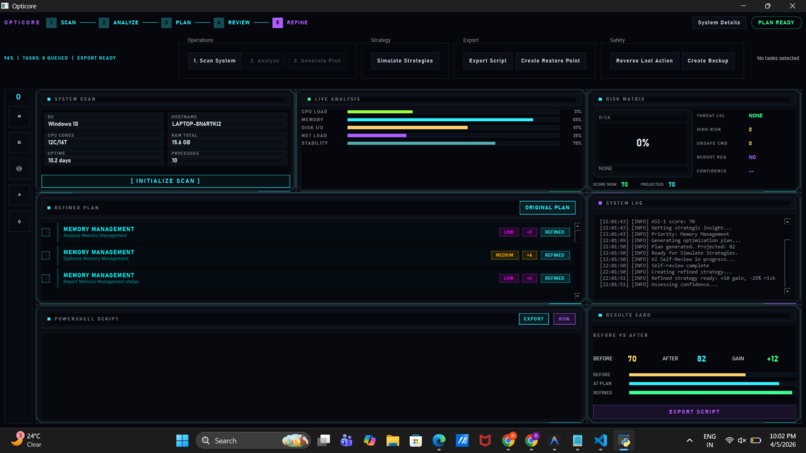
Task: Click the RAM total 15.6 GB value
Action: pos(181,142)
